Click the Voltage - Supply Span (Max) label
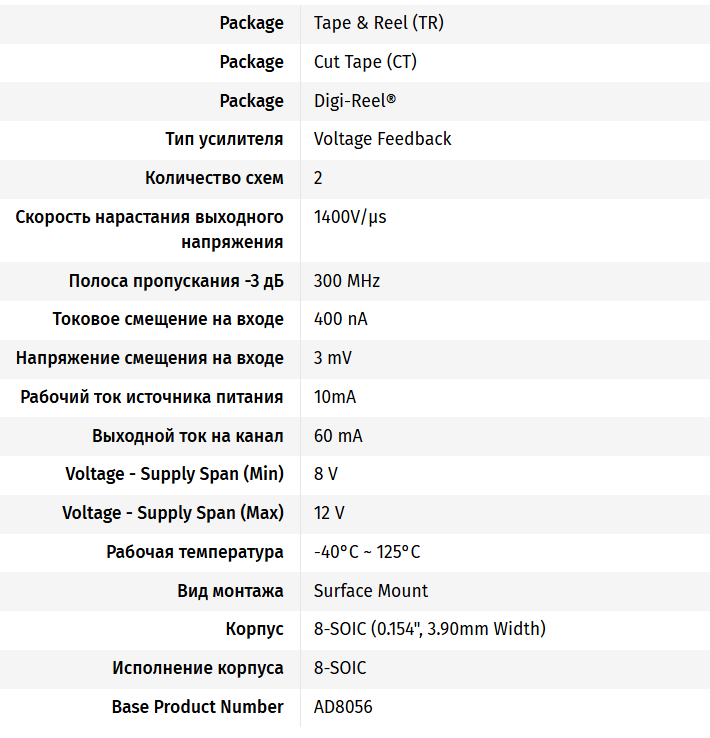 pyautogui.click(x=172, y=513)
